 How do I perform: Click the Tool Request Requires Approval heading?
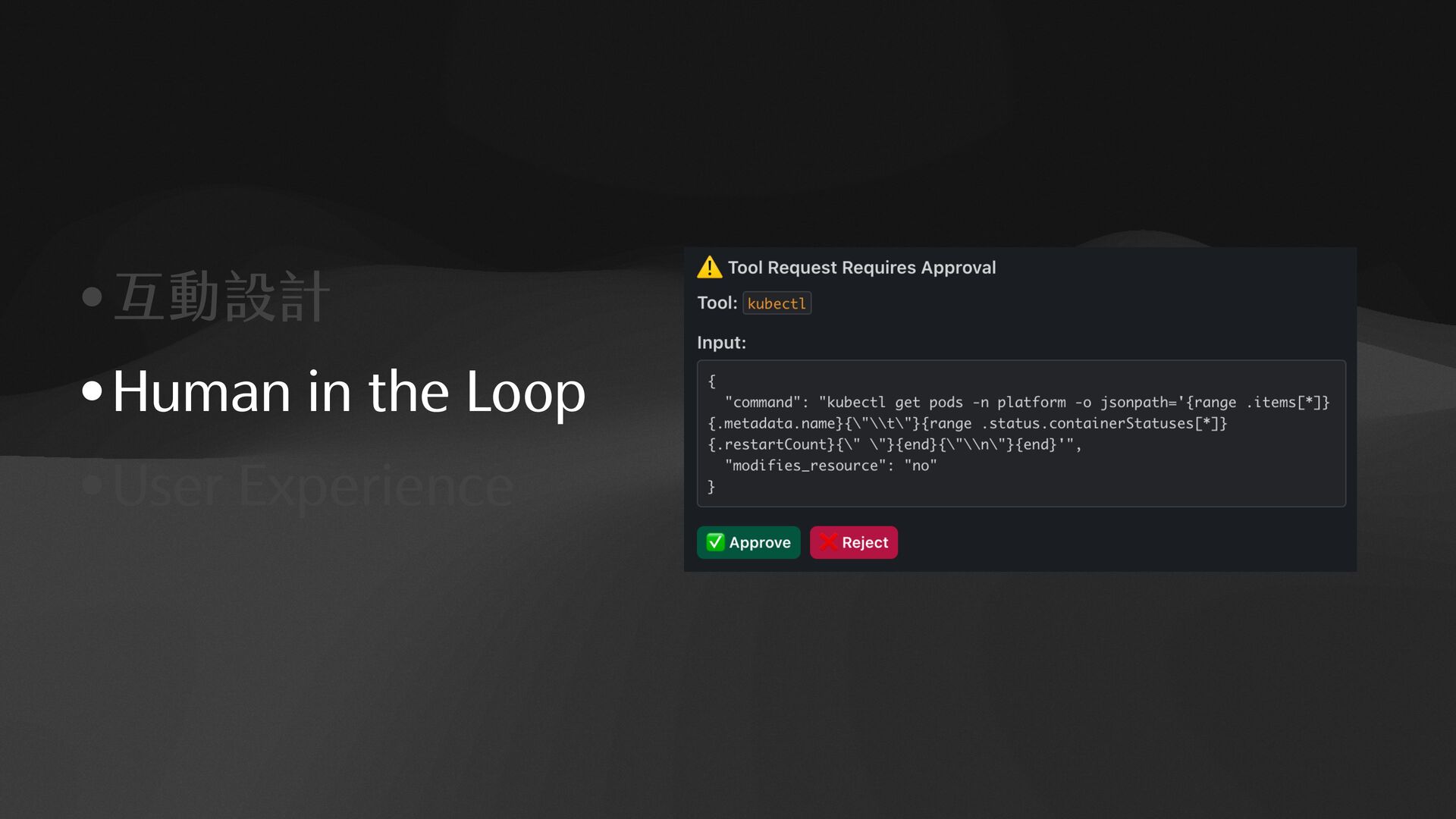[861, 268]
